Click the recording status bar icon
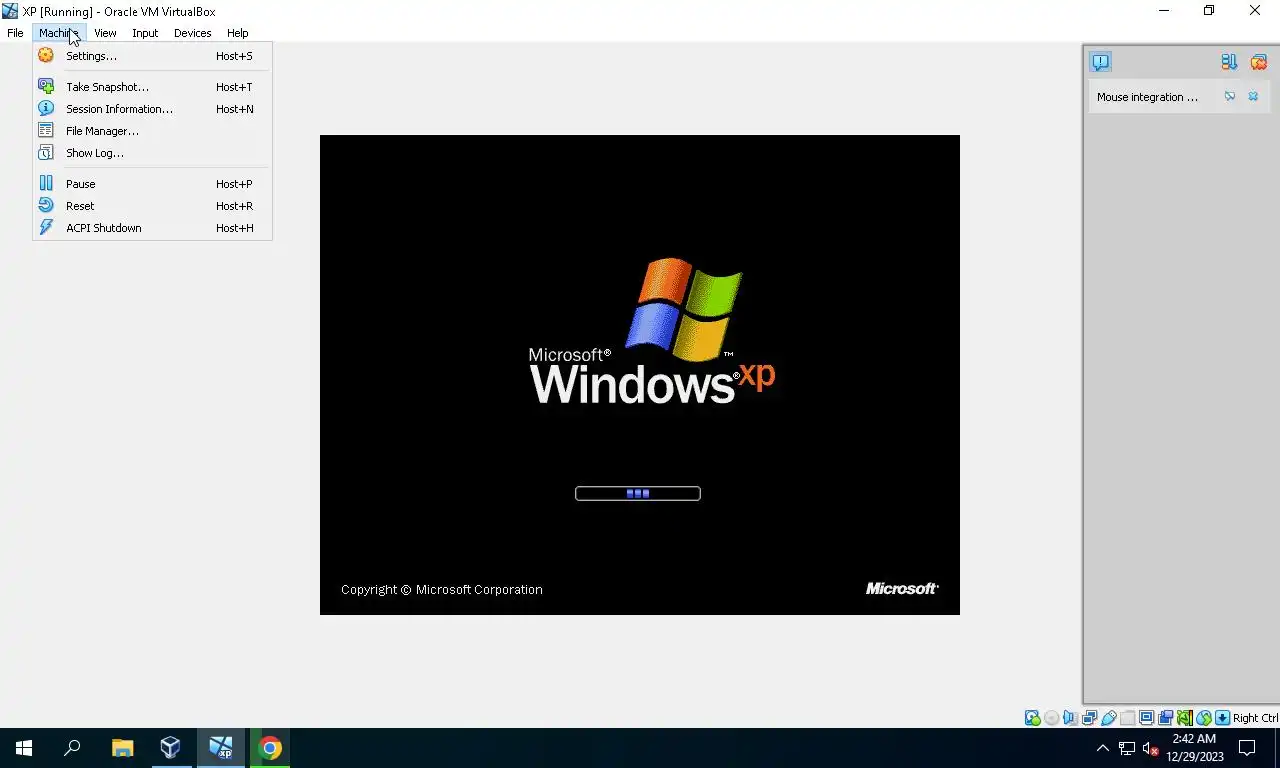This screenshot has width=1280, height=768. [x=1165, y=718]
